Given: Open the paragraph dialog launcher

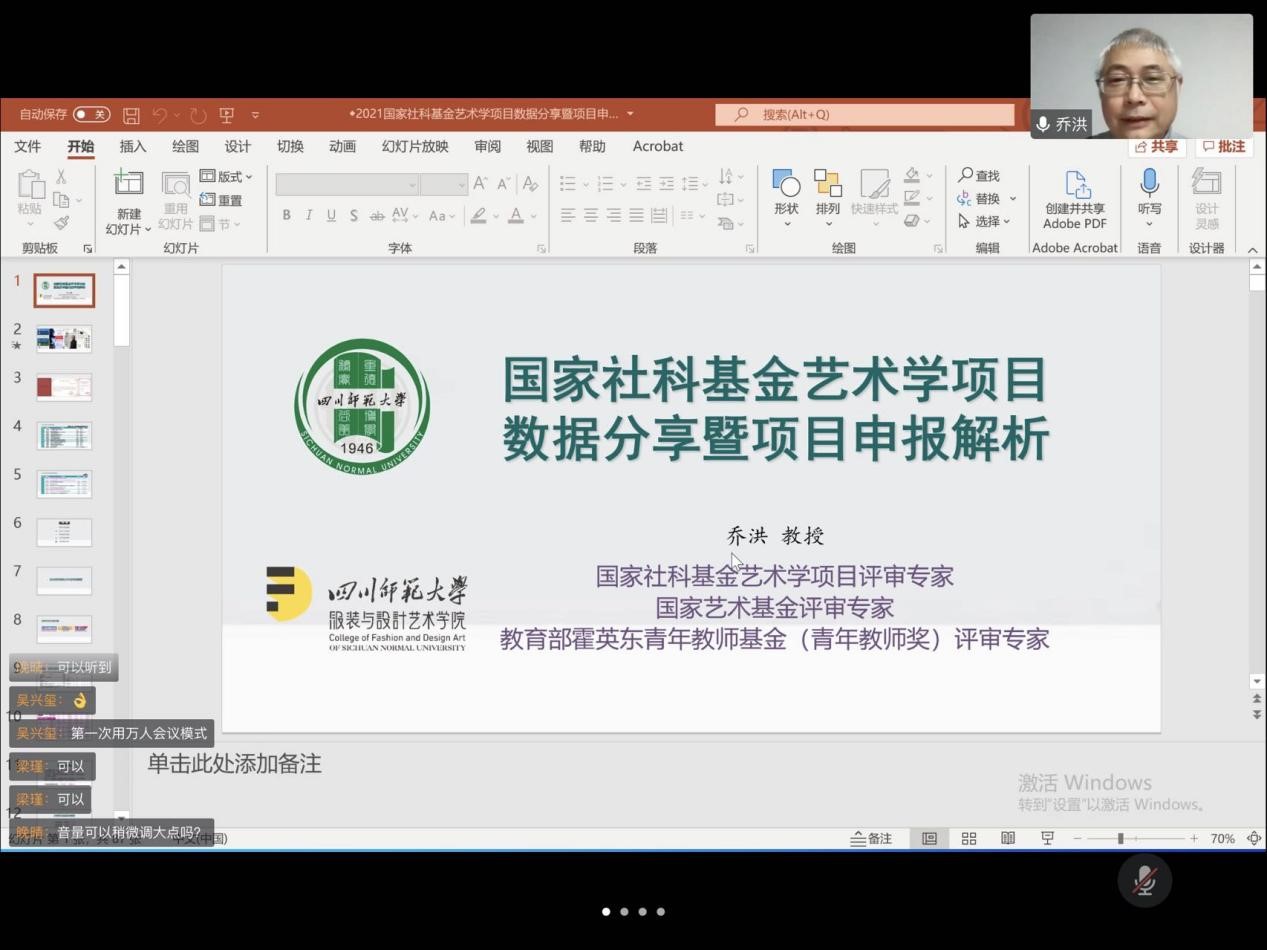Looking at the screenshot, I should [x=749, y=249].
